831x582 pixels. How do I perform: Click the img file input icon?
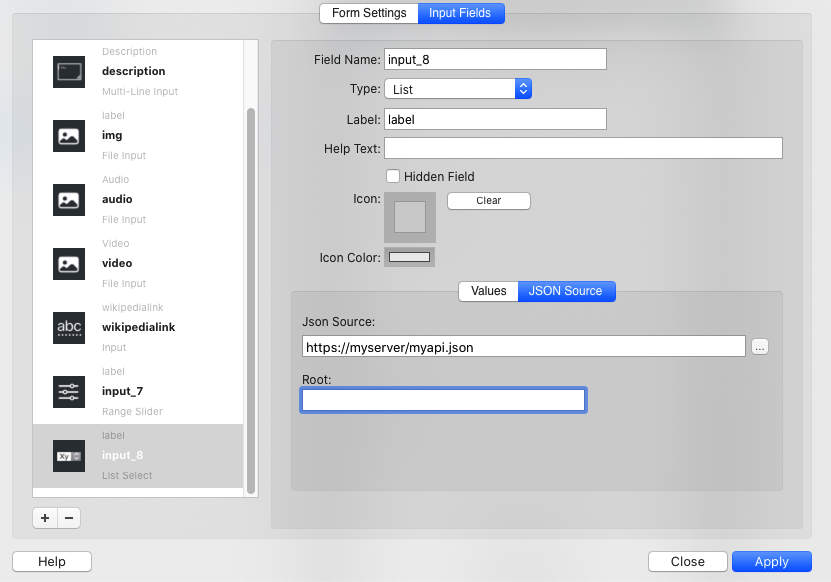[69, 136]
